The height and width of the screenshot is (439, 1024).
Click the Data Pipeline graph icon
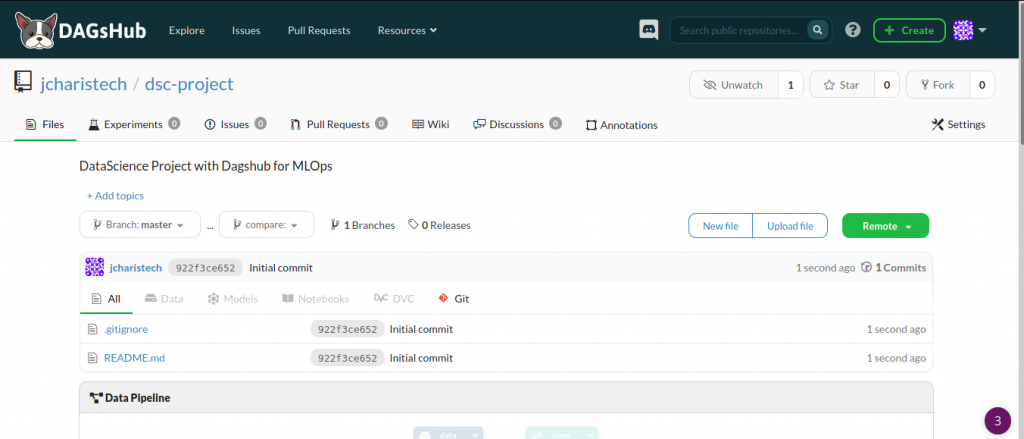96,398
